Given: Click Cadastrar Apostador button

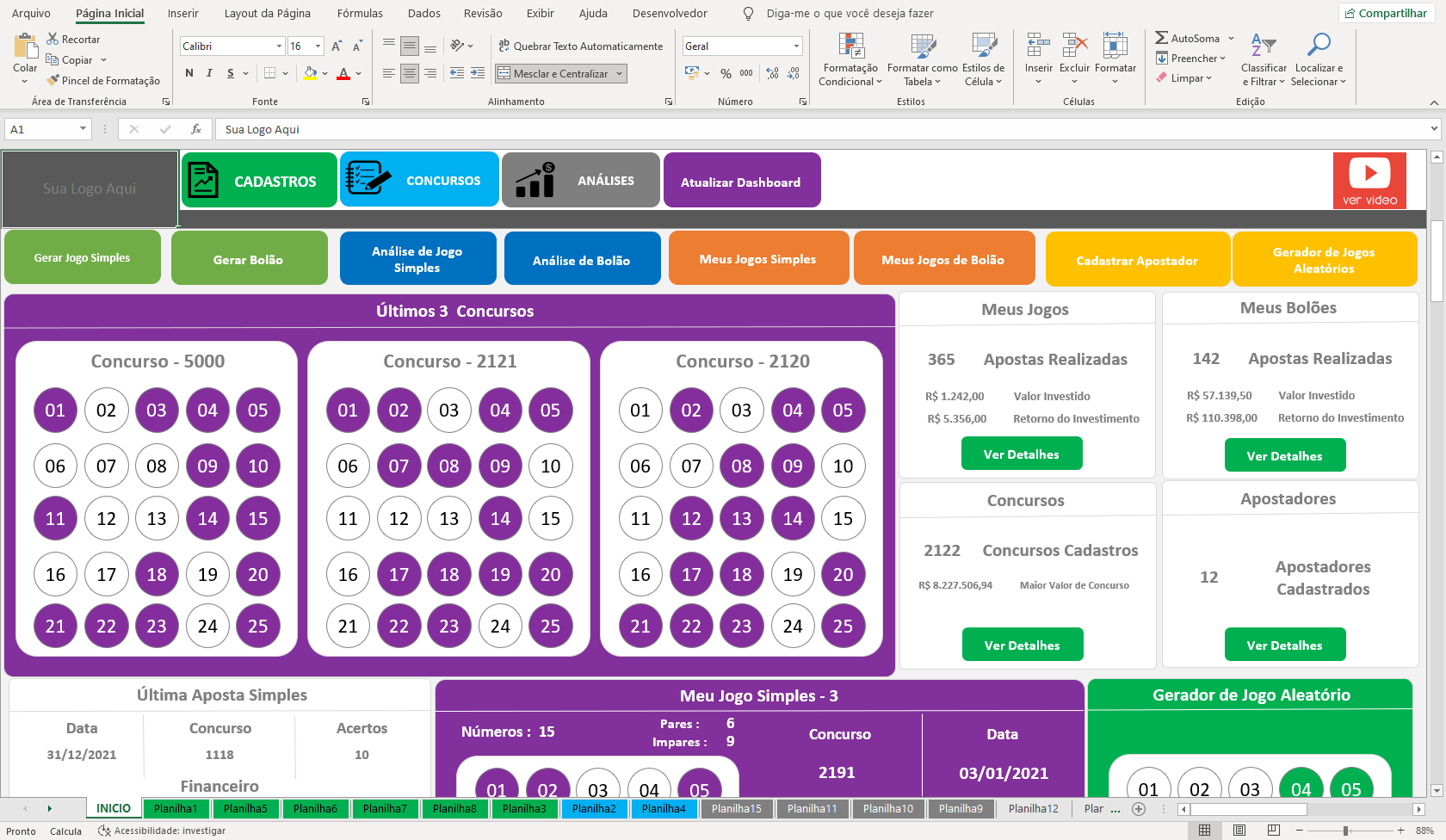Looking at the screenshot, I should [1137, 260].
